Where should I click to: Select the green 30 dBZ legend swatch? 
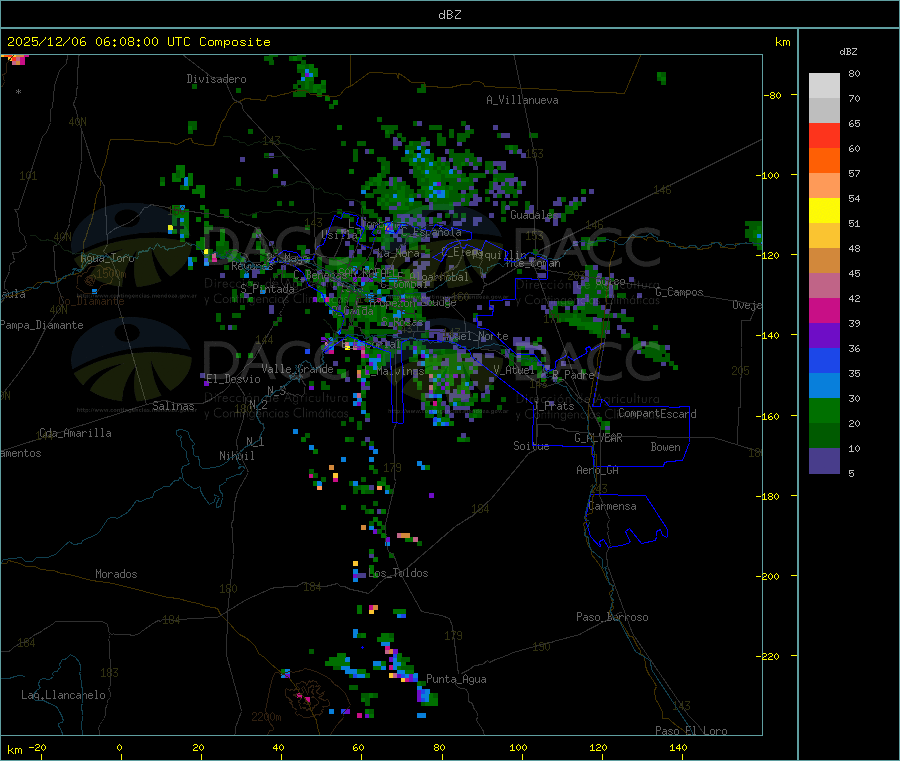coord(824,410)
